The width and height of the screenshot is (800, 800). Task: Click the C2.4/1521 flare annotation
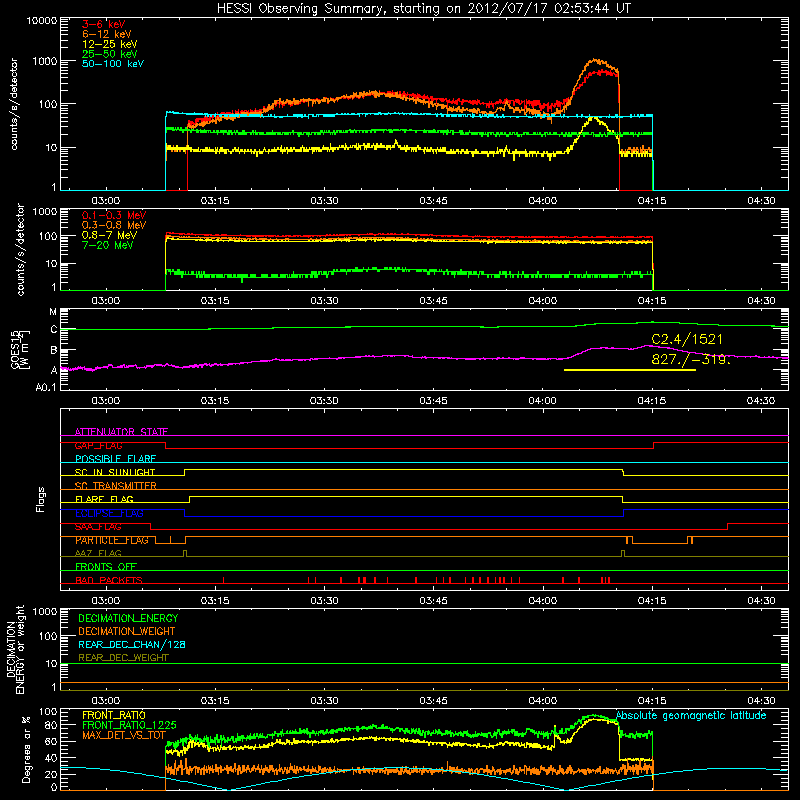coord(687,339)
